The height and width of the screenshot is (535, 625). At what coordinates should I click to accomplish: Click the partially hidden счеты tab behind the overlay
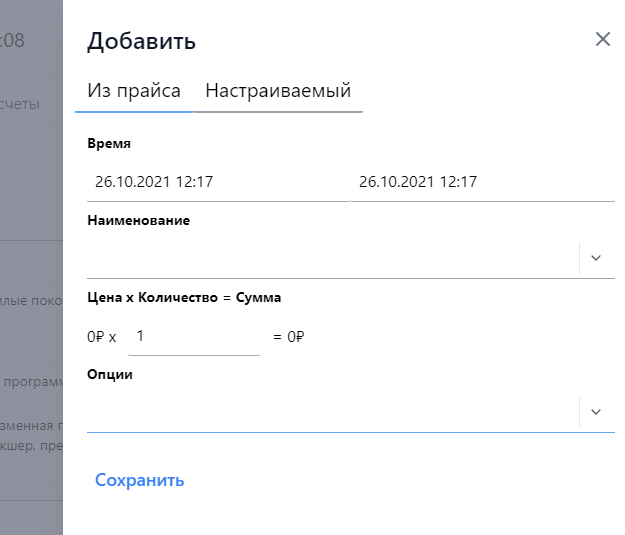pyautogui.click(x=20, y=103)
